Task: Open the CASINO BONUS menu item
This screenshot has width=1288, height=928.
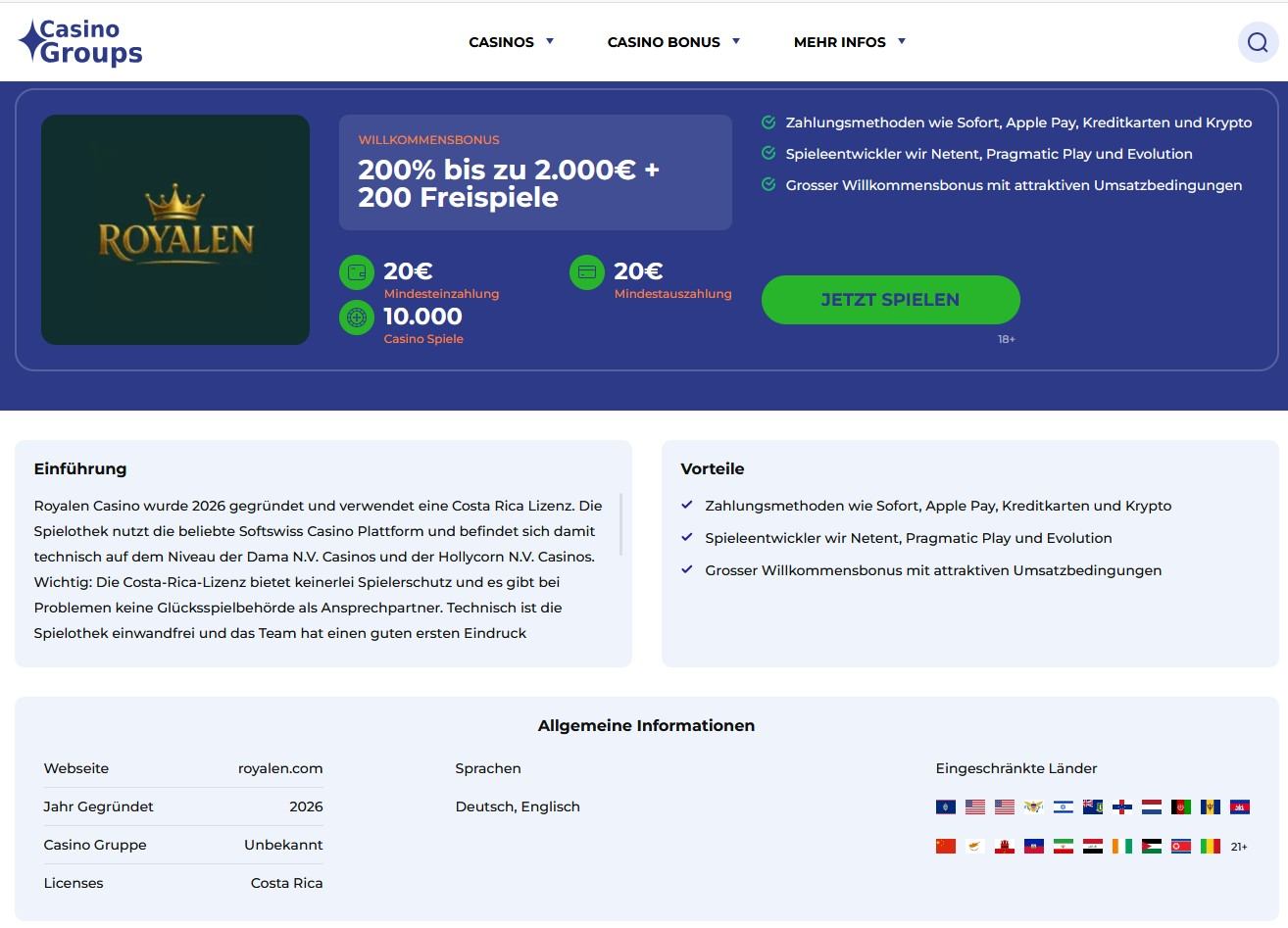Action: point(664,42)
